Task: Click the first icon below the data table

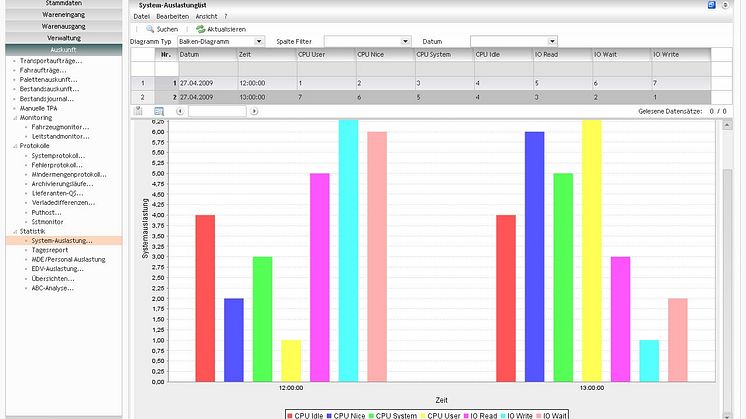Action: [x=138, y=111]
